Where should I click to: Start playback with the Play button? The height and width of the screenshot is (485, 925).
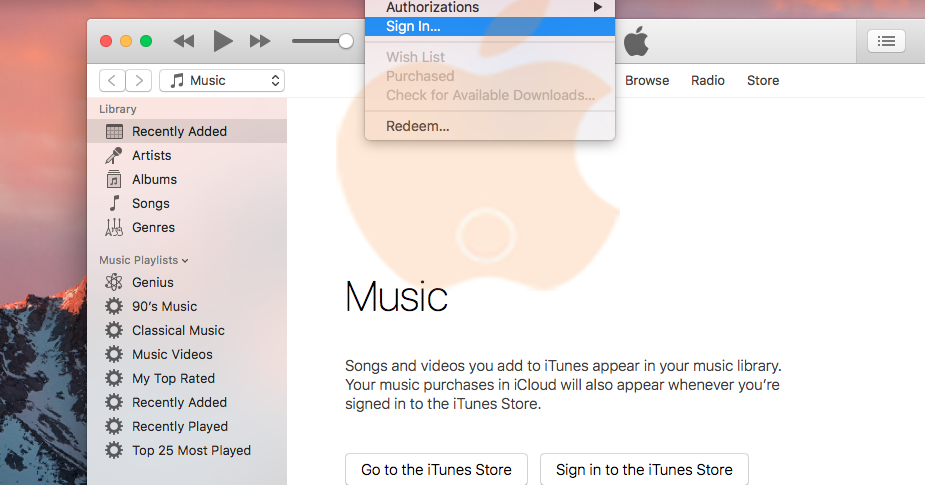(x=222, y=41)
